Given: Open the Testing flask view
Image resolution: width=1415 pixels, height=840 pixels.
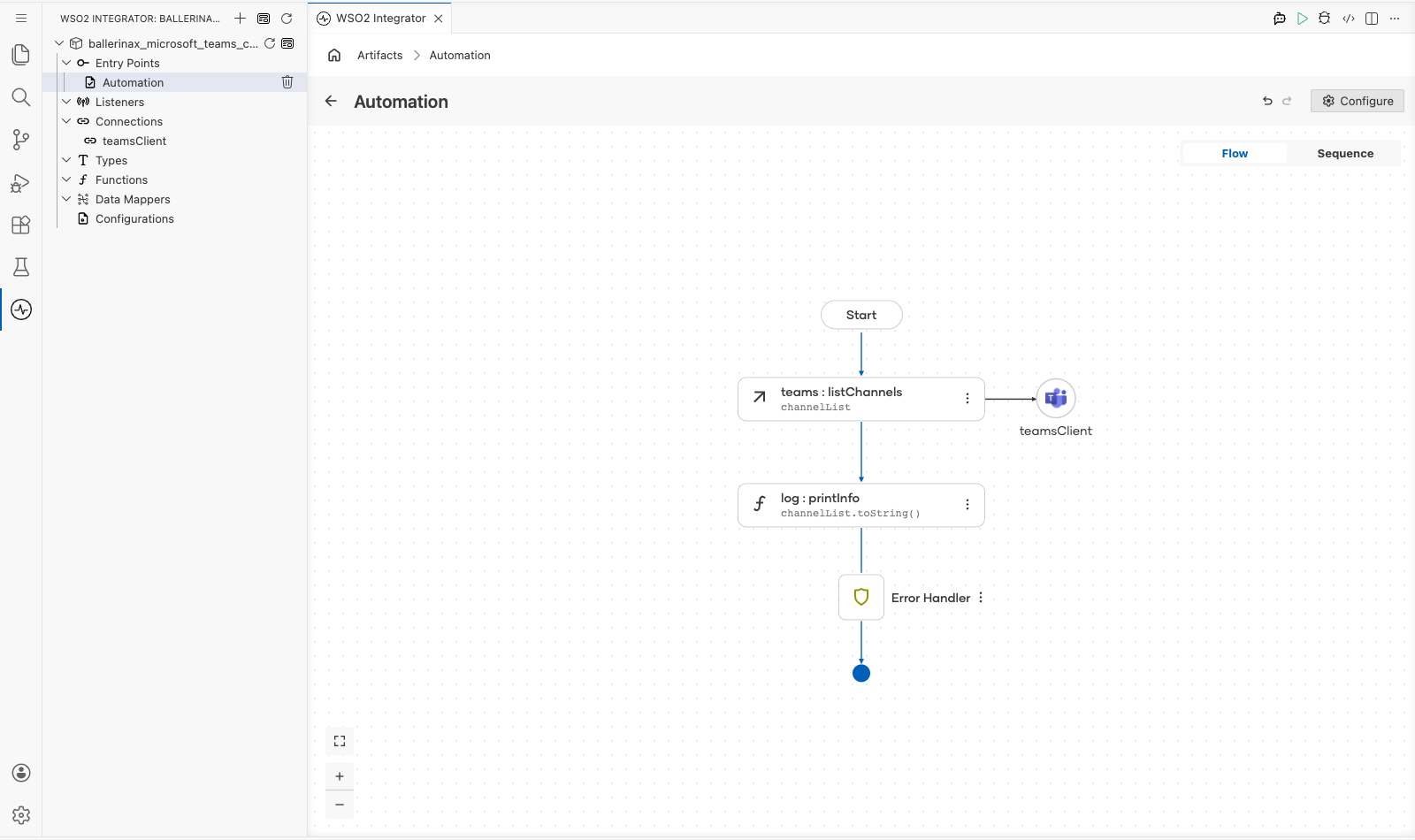Looking at the screenshot, I should [x=21, y=267].
